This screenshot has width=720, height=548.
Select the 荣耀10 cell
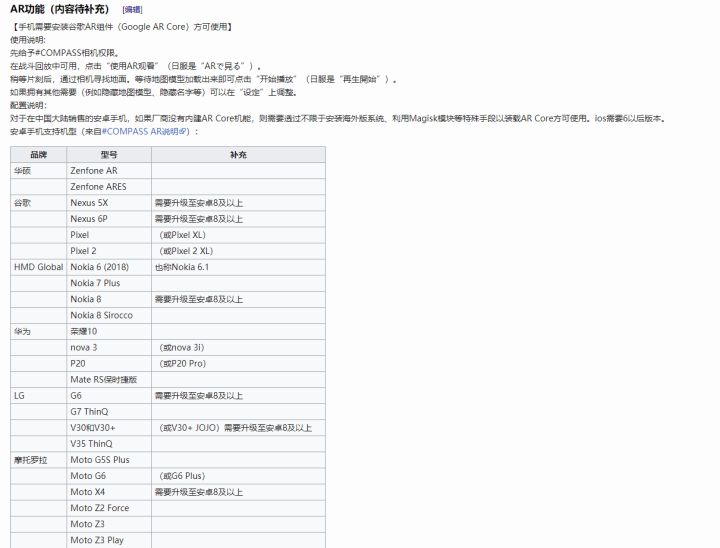109,332
